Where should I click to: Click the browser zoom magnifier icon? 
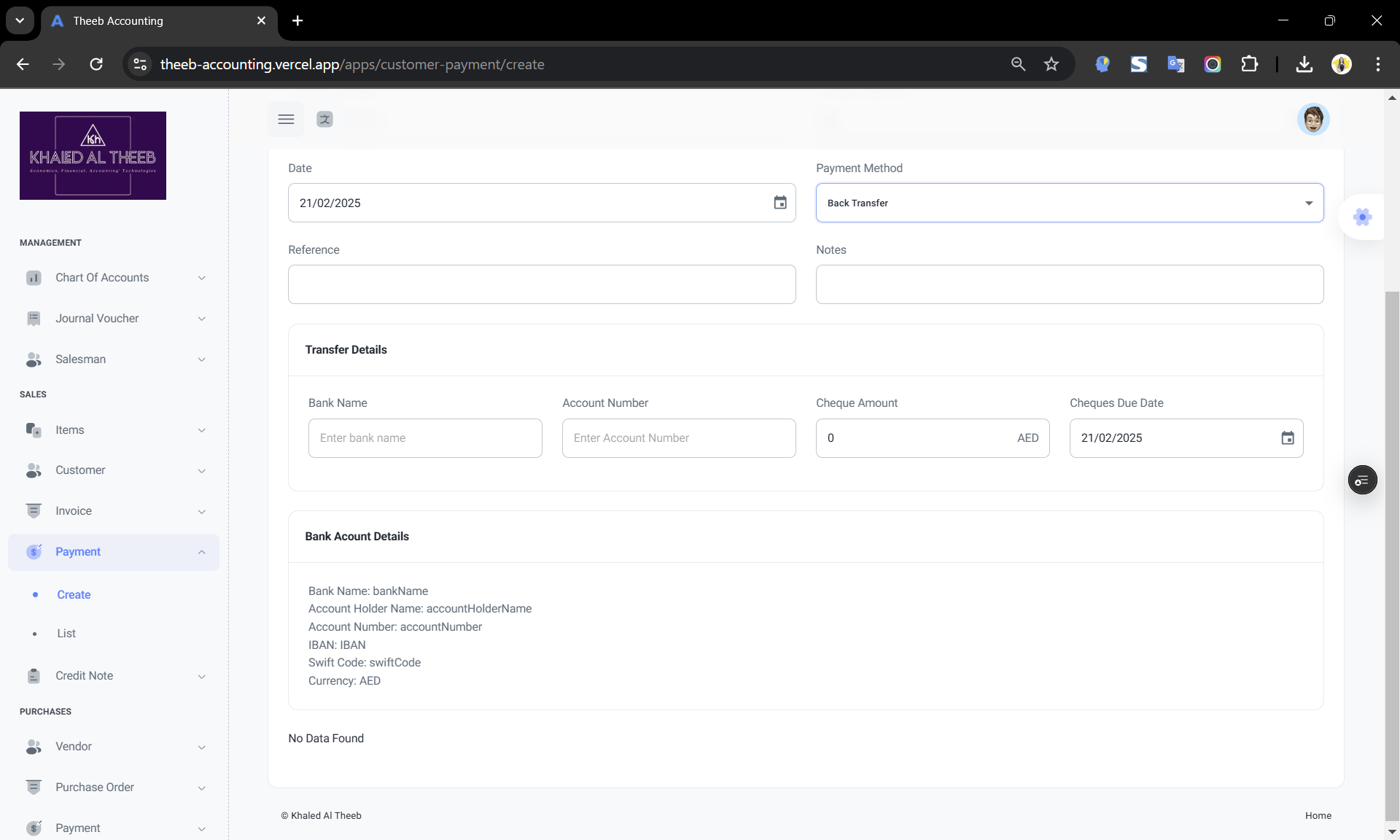click(1018, 64)
